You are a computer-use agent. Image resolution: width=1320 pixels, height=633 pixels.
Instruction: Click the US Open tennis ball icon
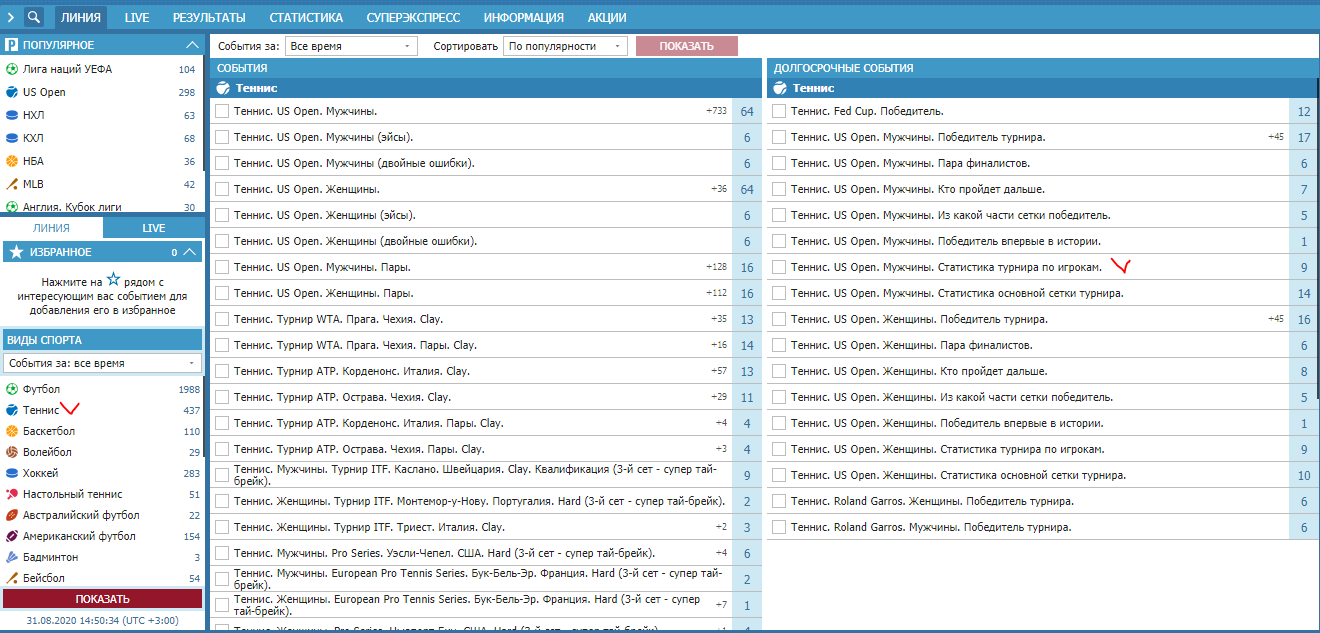[12, 92]
